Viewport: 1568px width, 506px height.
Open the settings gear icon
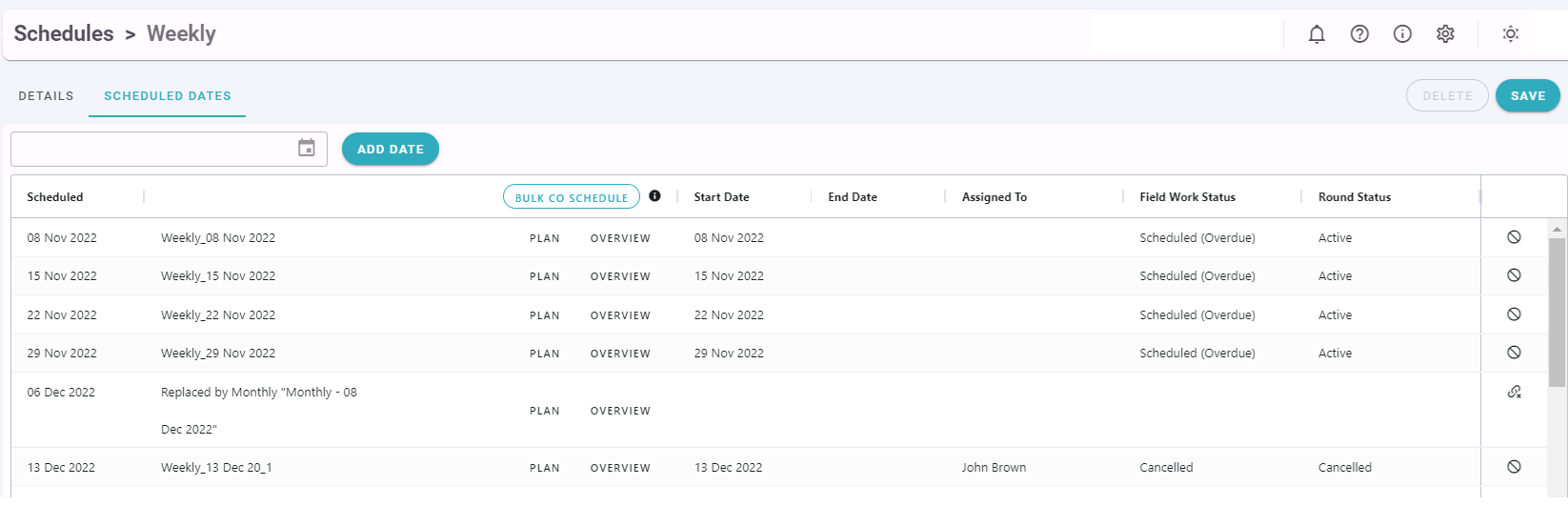click(1445, 34)
